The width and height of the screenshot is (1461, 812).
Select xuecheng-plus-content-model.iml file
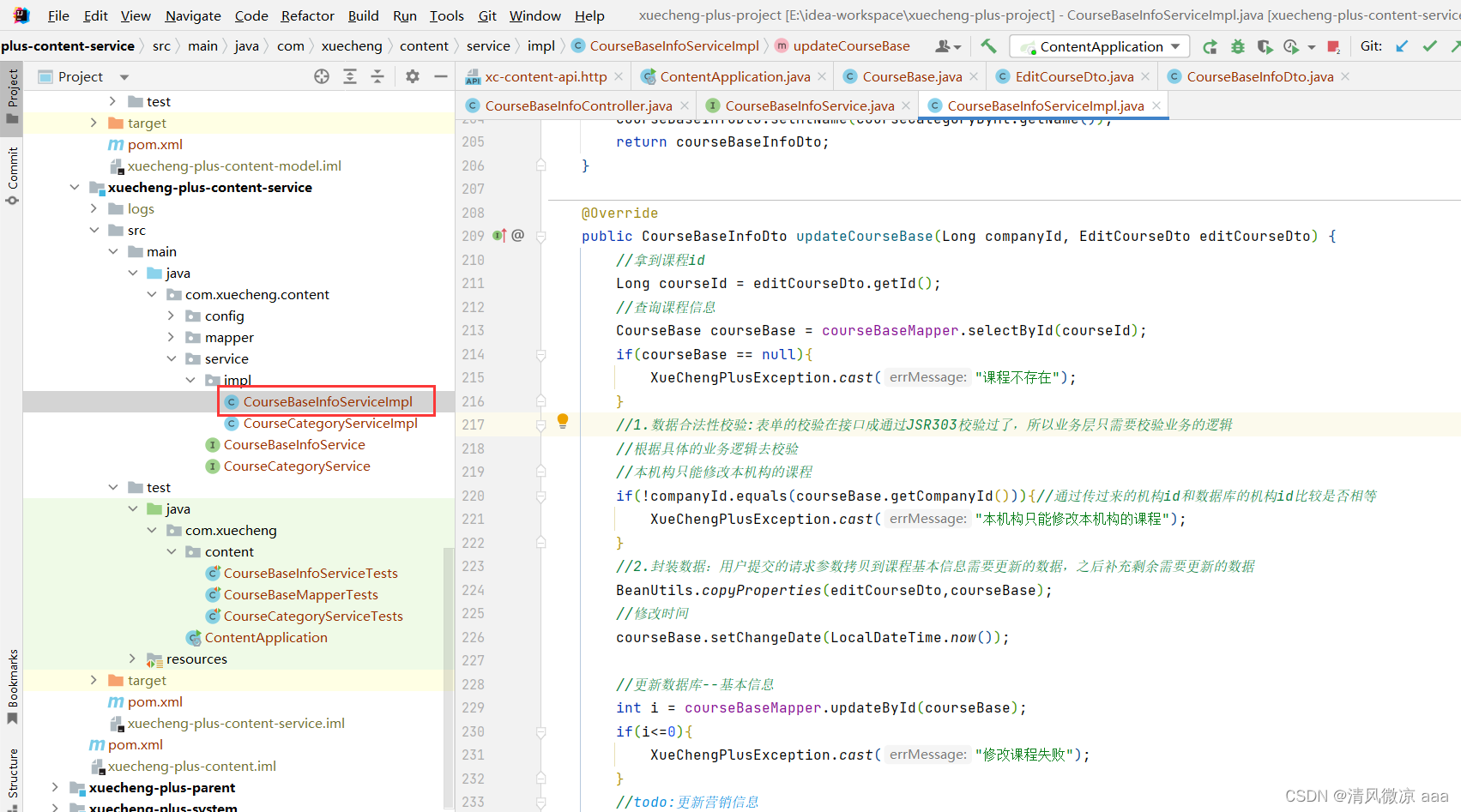click(233, 165)
